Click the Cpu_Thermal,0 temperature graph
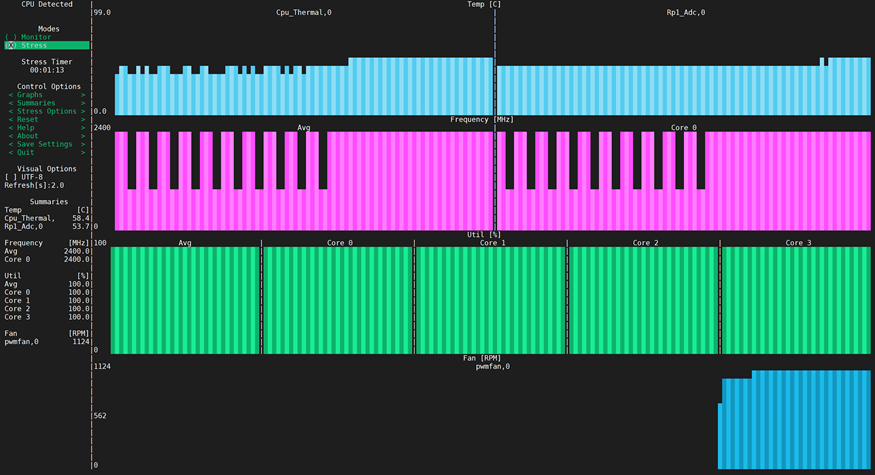This screenshot has height=475, width=875. [x=303, y=85]
